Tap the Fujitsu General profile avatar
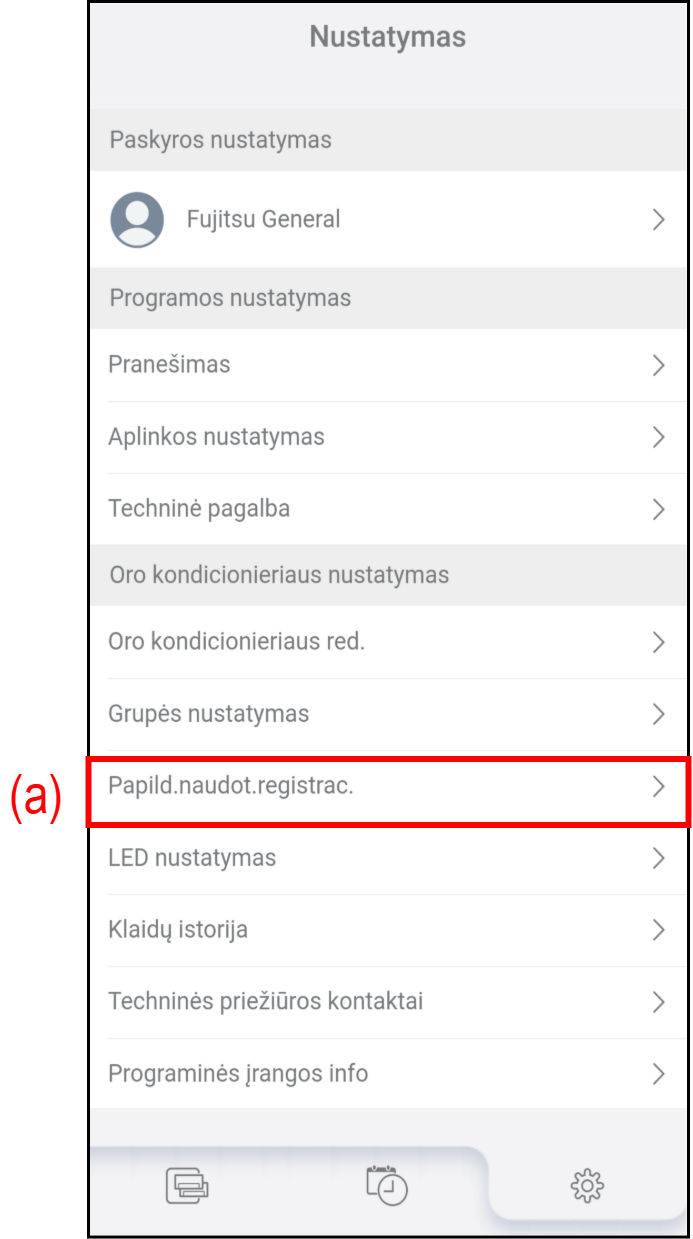Image resolution: width=693 pixels, height=1239 pixels. [137, 219]
